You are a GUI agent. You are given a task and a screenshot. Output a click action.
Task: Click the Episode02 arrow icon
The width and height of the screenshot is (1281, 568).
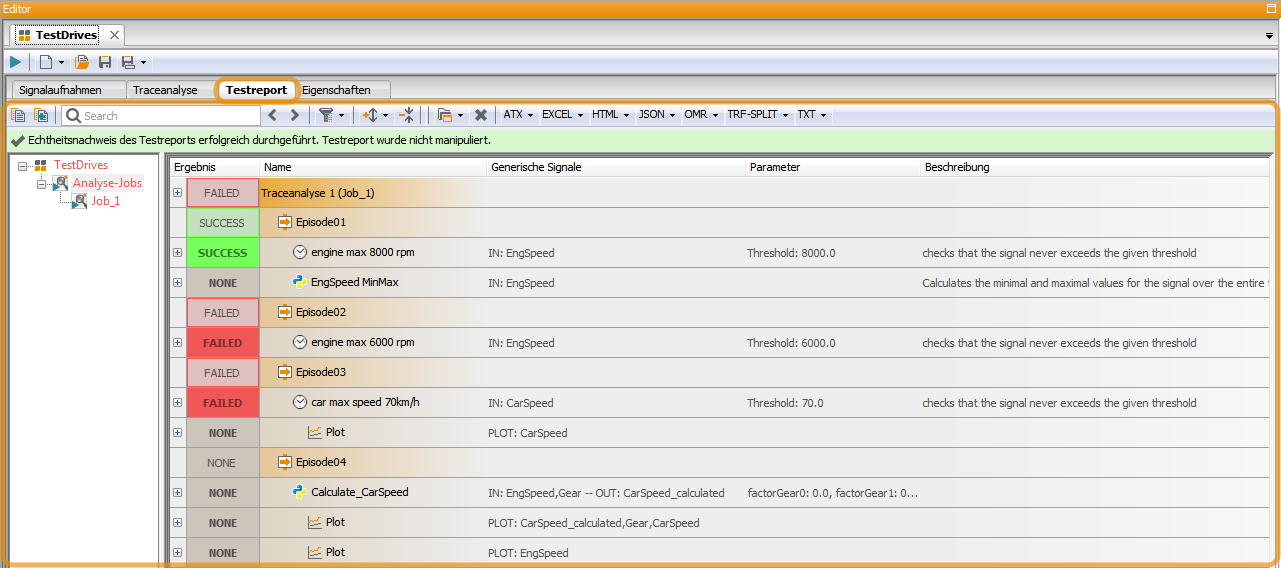click(x=284, y=312)
